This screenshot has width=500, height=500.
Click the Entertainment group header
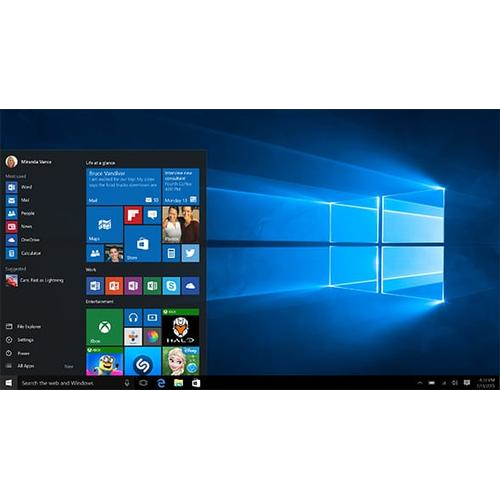pyautogui.click(x=99, y=302)
